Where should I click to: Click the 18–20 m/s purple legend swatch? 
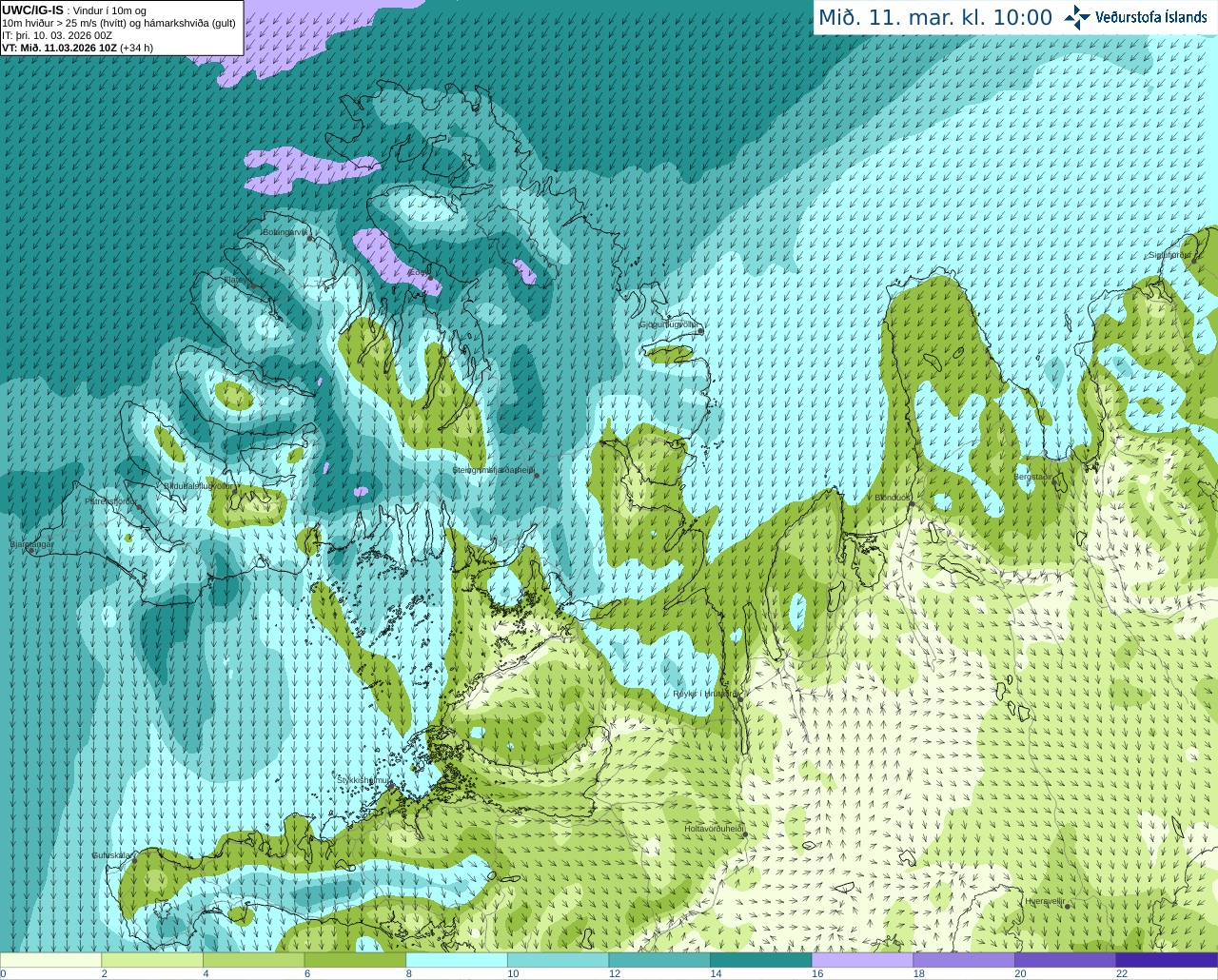(964, 960)
